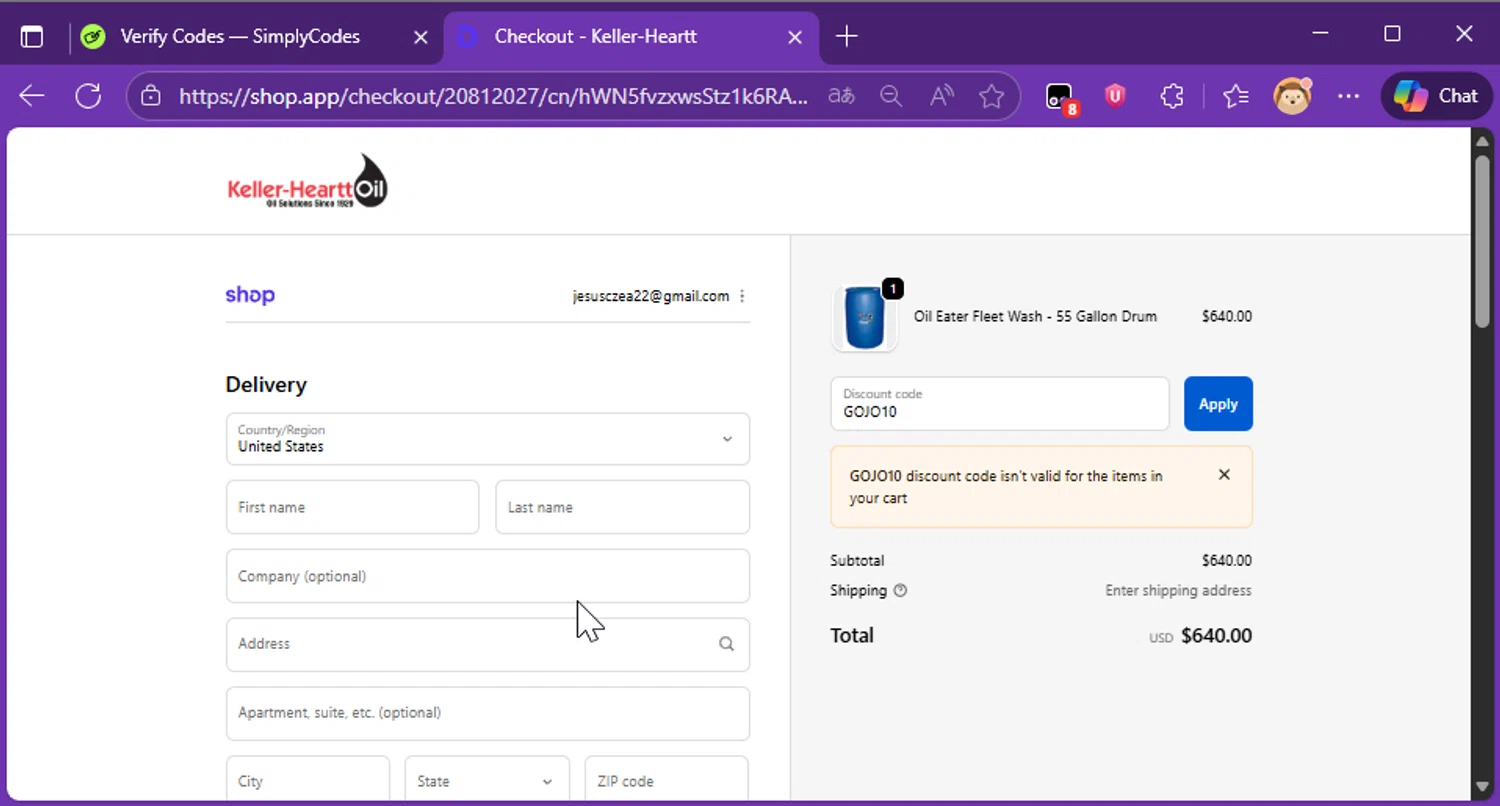Viewport: 1500px width, 806px height.
Task: Click the Apartment, suite, etc. field
Action: click(488, 713)
